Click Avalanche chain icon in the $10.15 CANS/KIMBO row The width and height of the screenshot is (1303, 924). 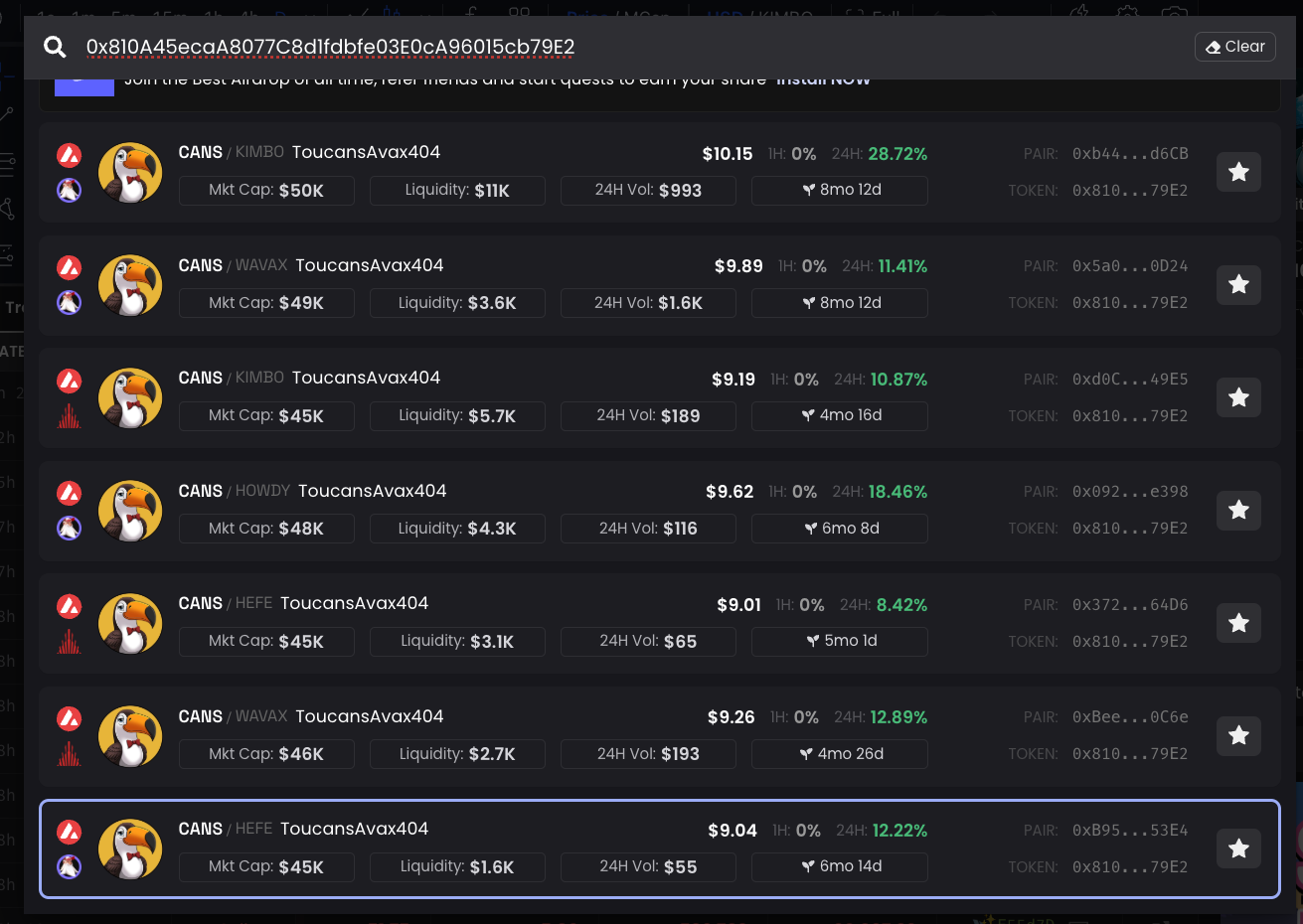pos(69,155)
